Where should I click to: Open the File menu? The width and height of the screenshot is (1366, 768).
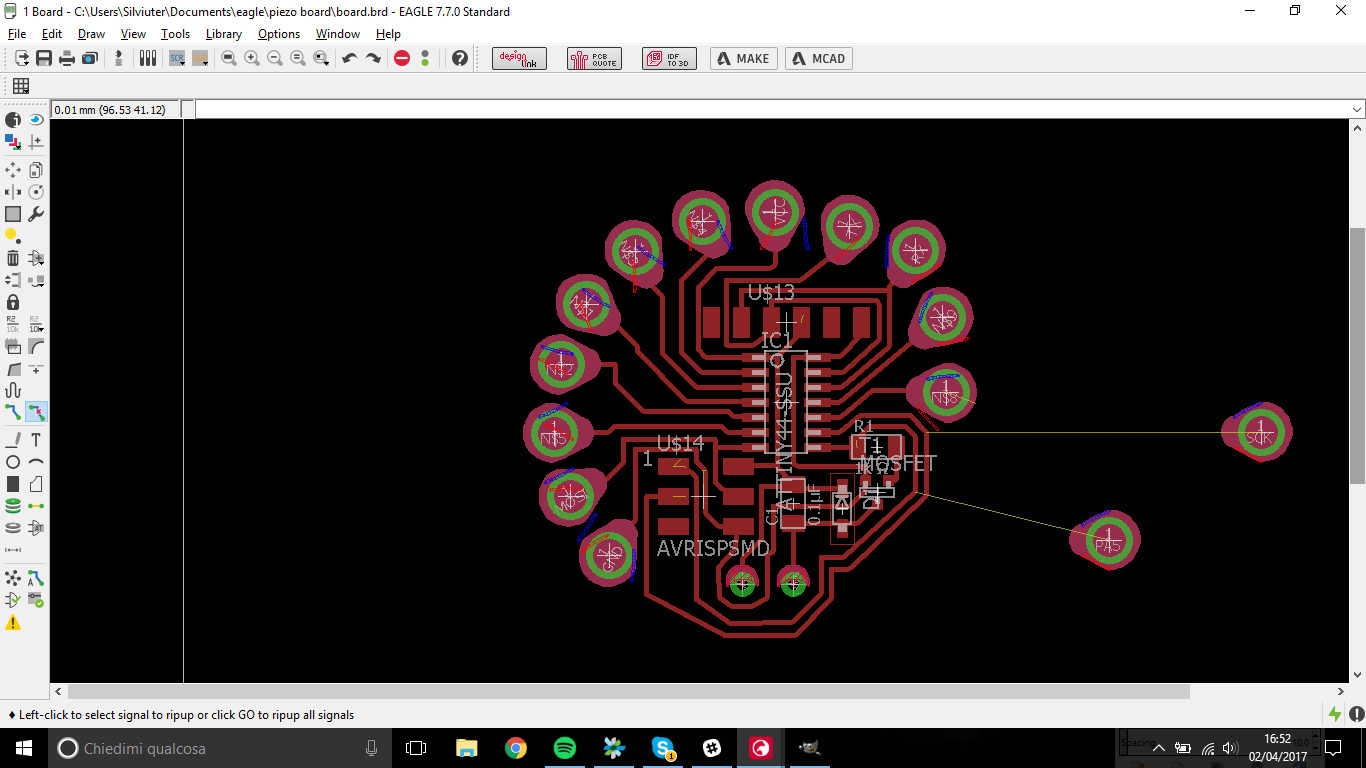click(17, 34)
